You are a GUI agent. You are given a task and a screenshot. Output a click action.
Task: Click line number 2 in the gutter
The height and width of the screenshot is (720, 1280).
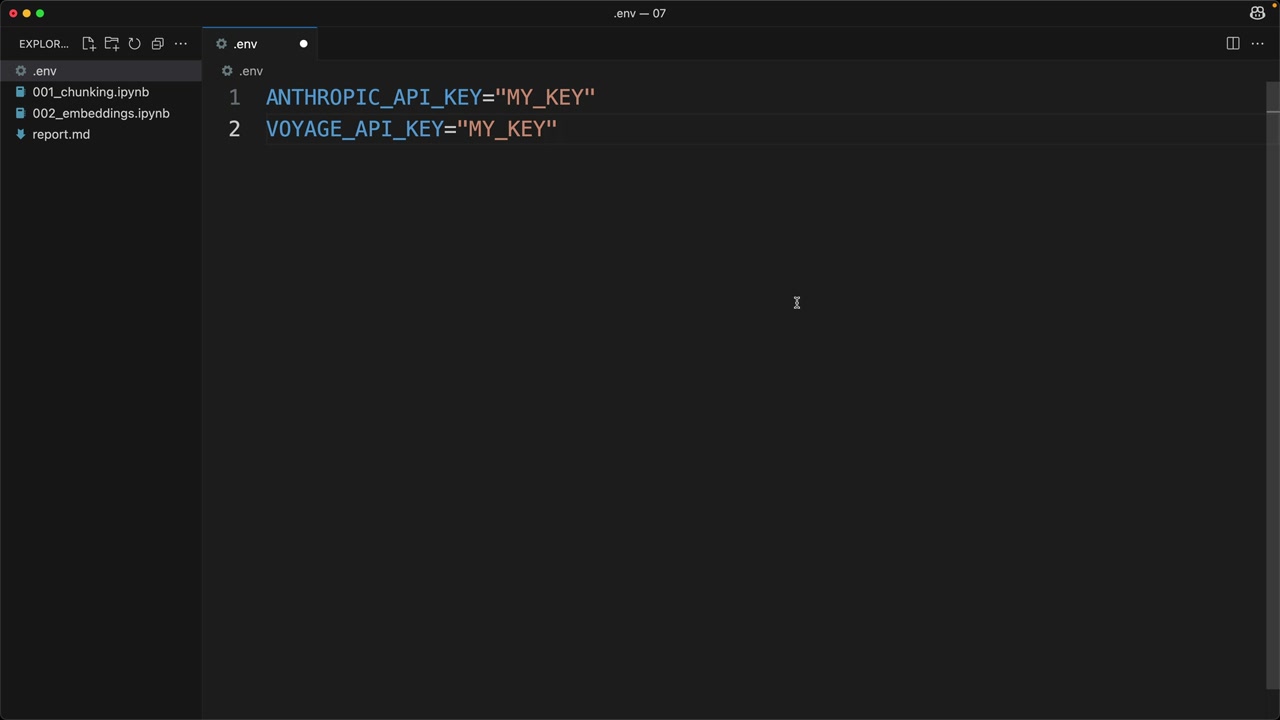click(234, 129)
